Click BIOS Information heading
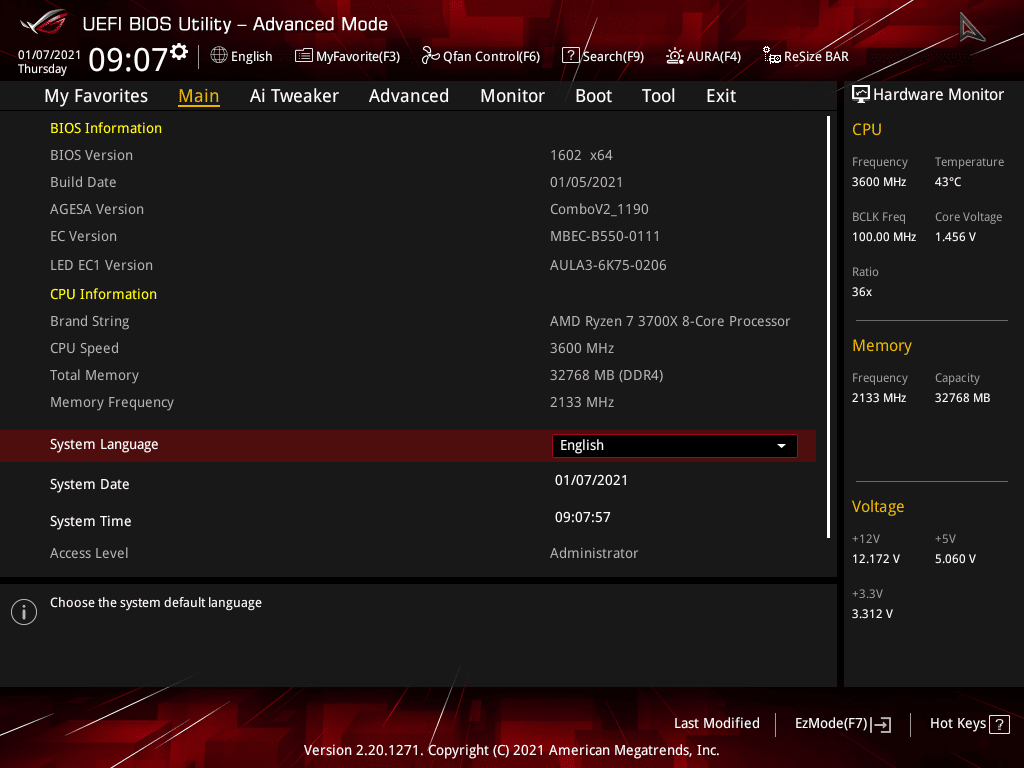The height and width of the screenshot is (768, 1024). point(106,129)
